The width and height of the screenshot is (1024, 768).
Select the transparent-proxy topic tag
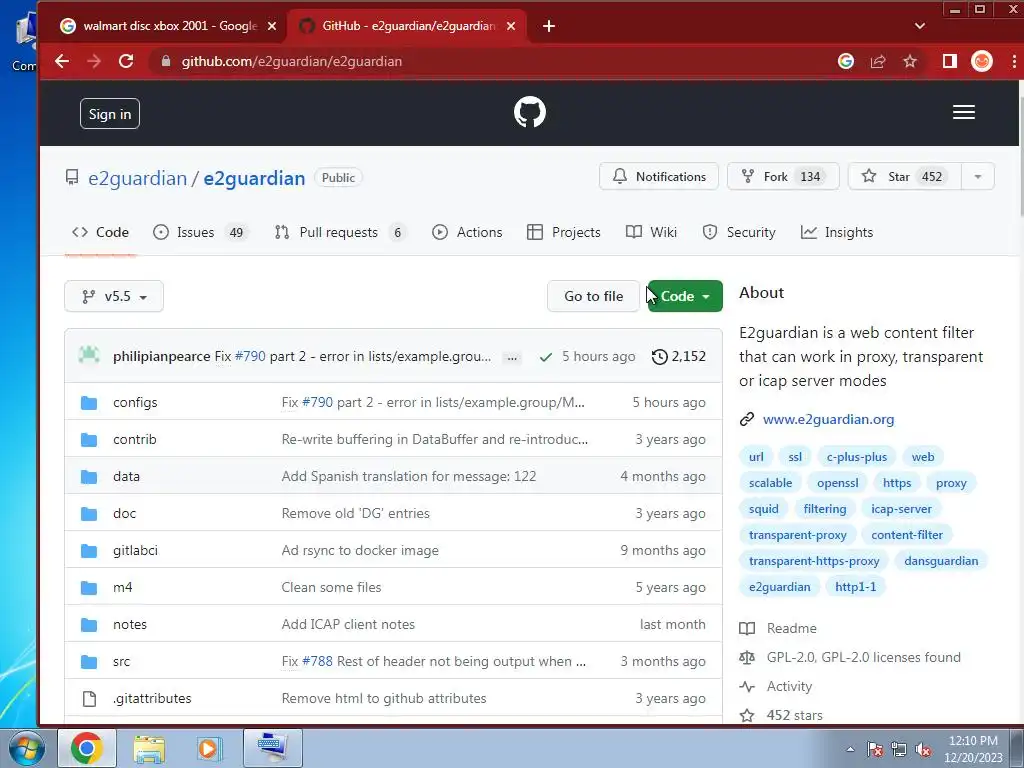pos(797,536)
